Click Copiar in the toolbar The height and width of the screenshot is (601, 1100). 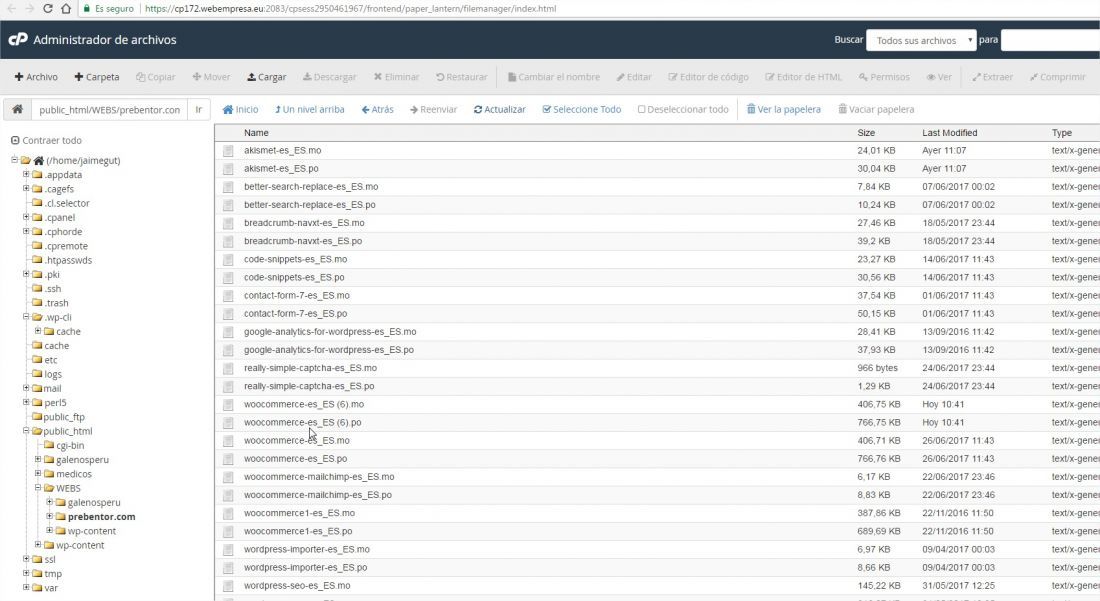click(x=156, y=76)
